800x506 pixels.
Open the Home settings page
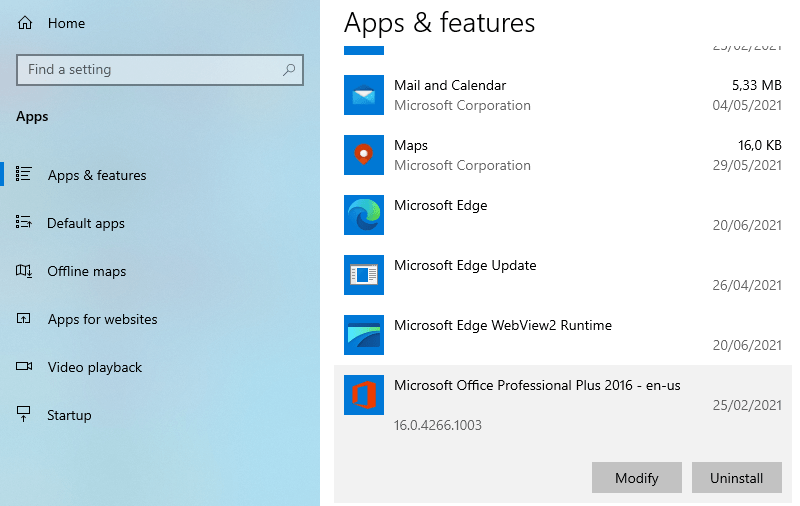point(66,23)
